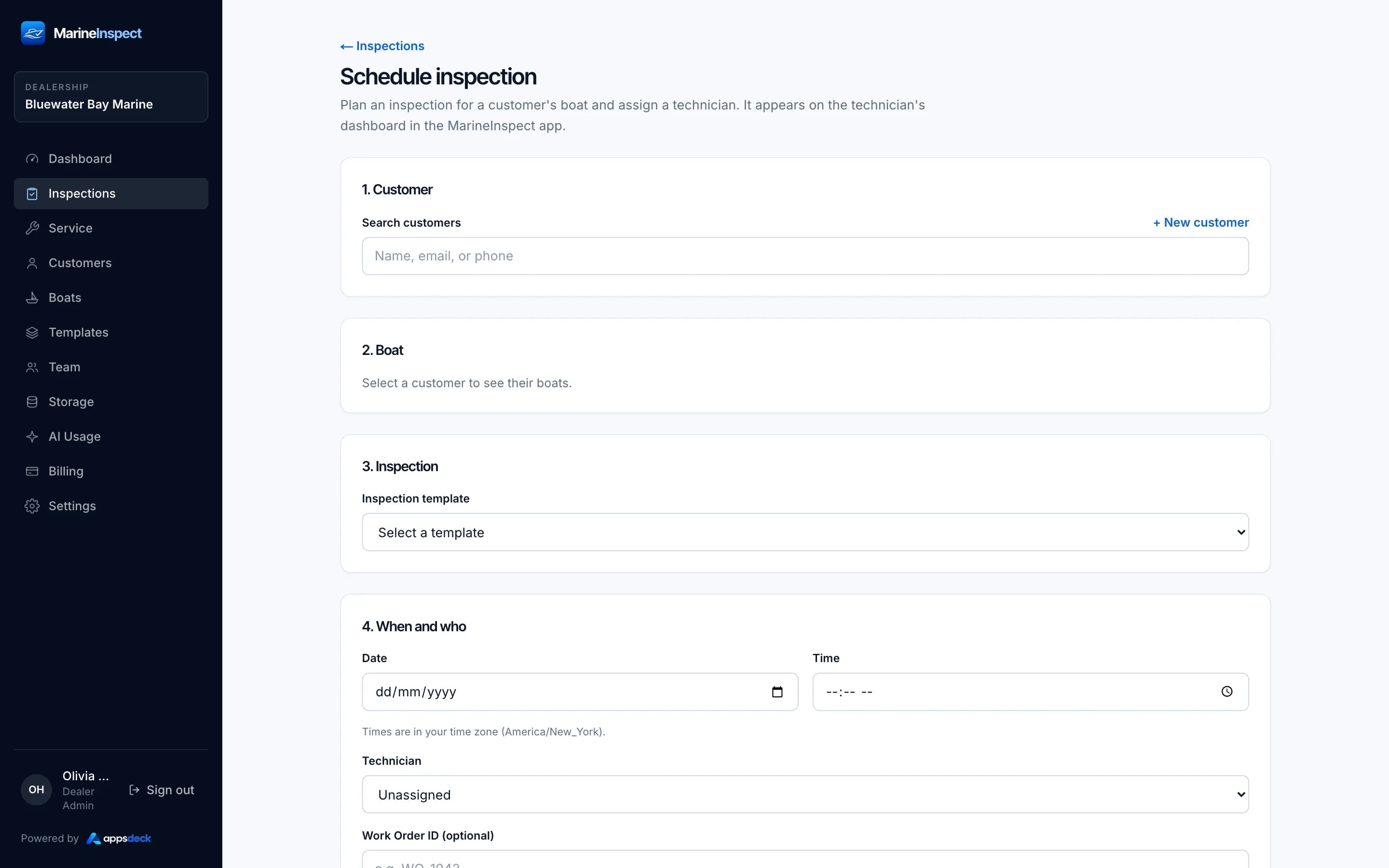This screenshot has height=868, width=1389.
Task: Open the Team sidebar entry
Action: 111,367
